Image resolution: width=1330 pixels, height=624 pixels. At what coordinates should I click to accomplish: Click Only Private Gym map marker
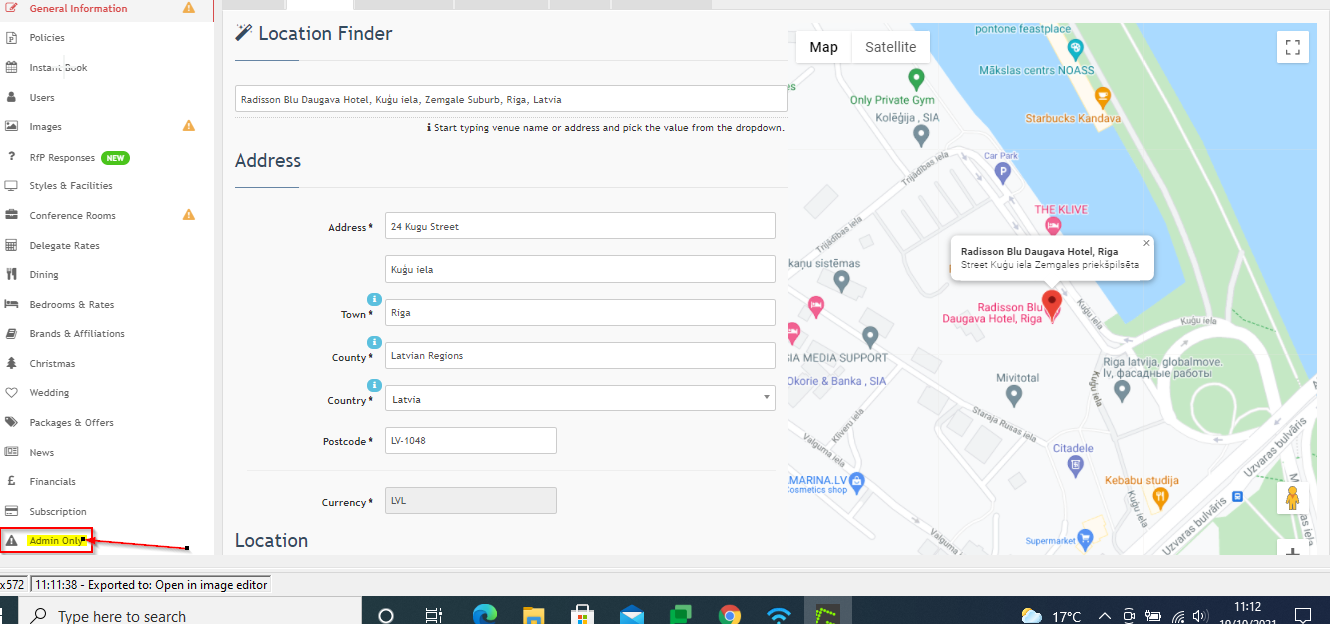point(915,78)
